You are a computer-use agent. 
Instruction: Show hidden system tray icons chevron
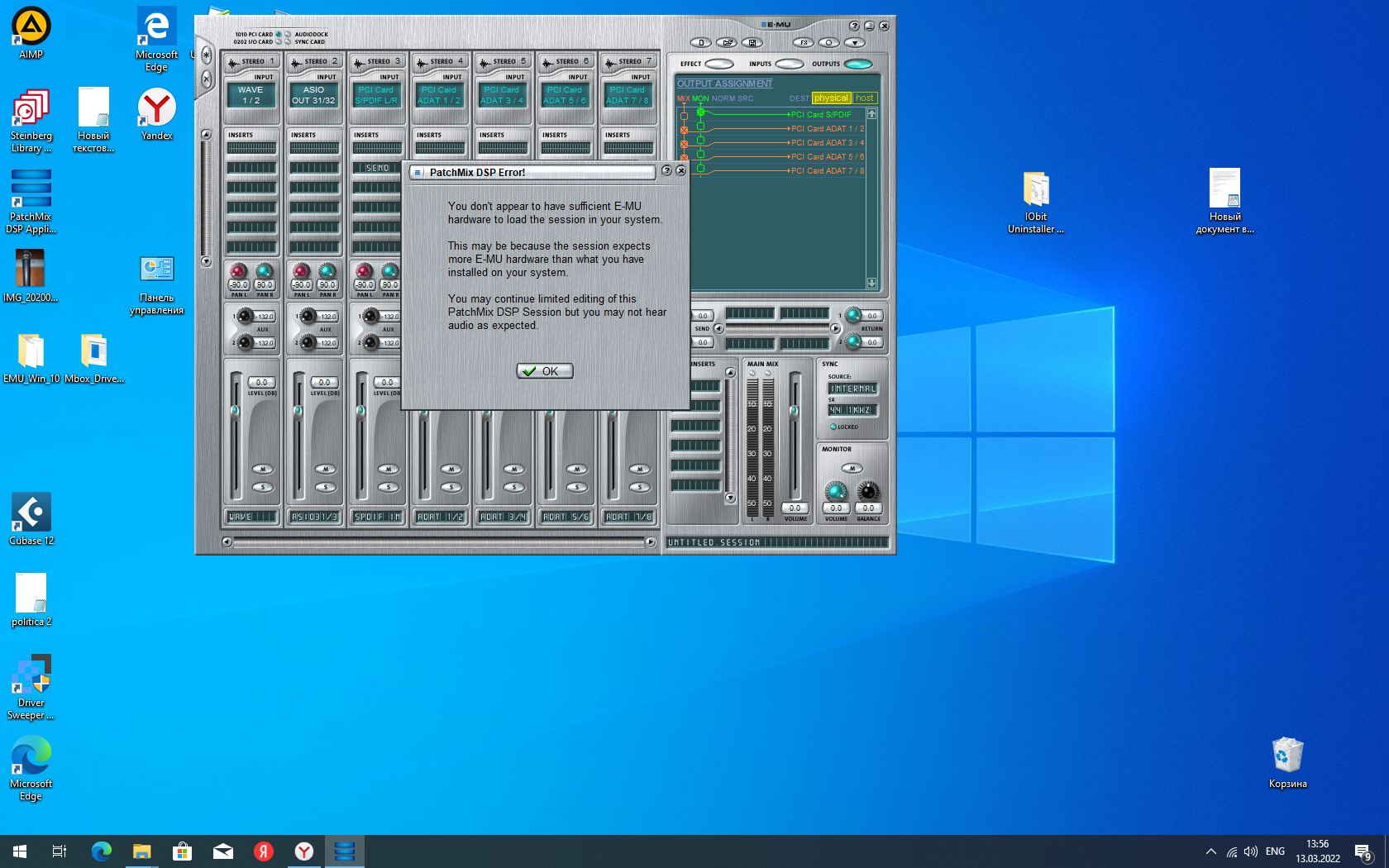point(1210,851)
